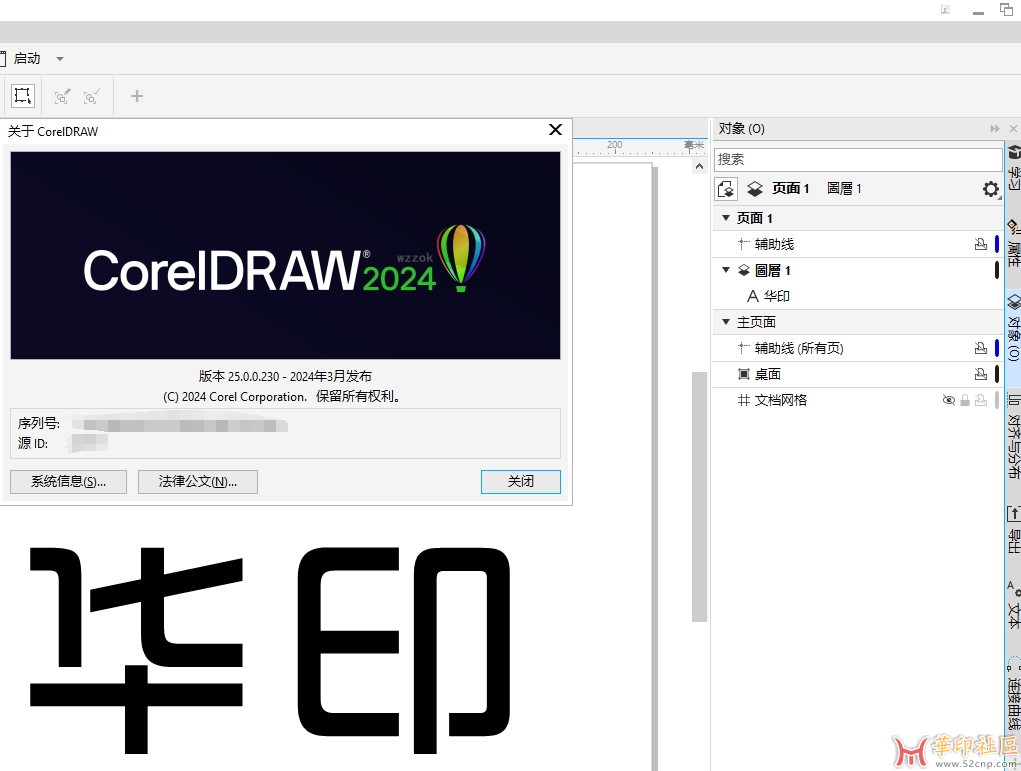Toggle the show-object-views page icon in Objects panel

coord(726,189)
